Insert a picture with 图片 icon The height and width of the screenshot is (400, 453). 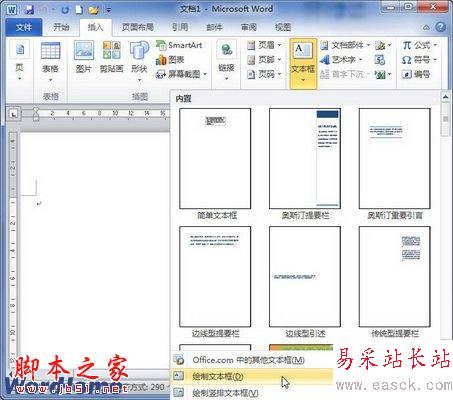point(84,57)
